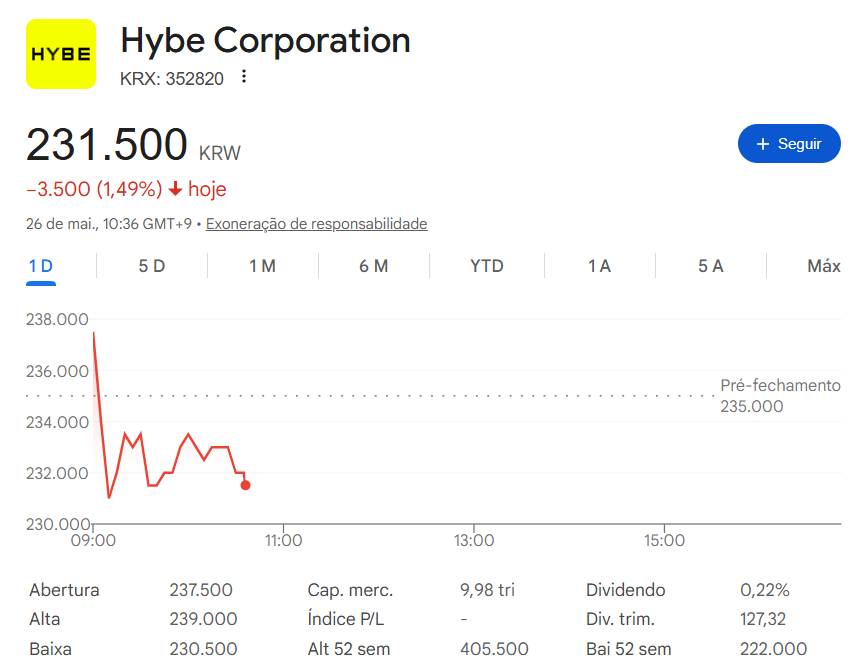Click the Bai 52 sem value 222.000
Image resolution: width=852 pixels, height=667 pixels.
(773, 649)
